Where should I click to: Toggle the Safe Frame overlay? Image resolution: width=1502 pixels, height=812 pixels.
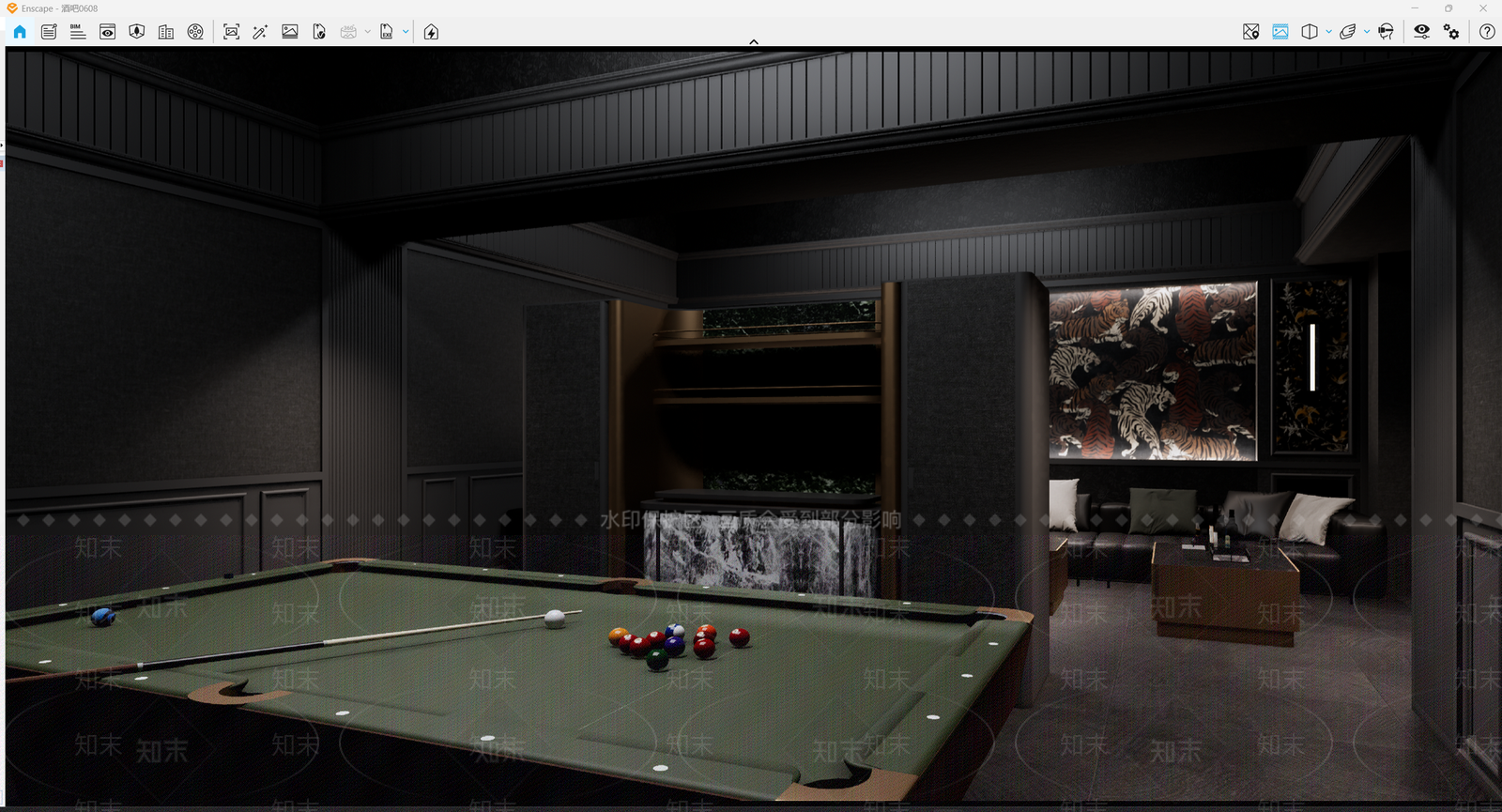(1280, 32)
